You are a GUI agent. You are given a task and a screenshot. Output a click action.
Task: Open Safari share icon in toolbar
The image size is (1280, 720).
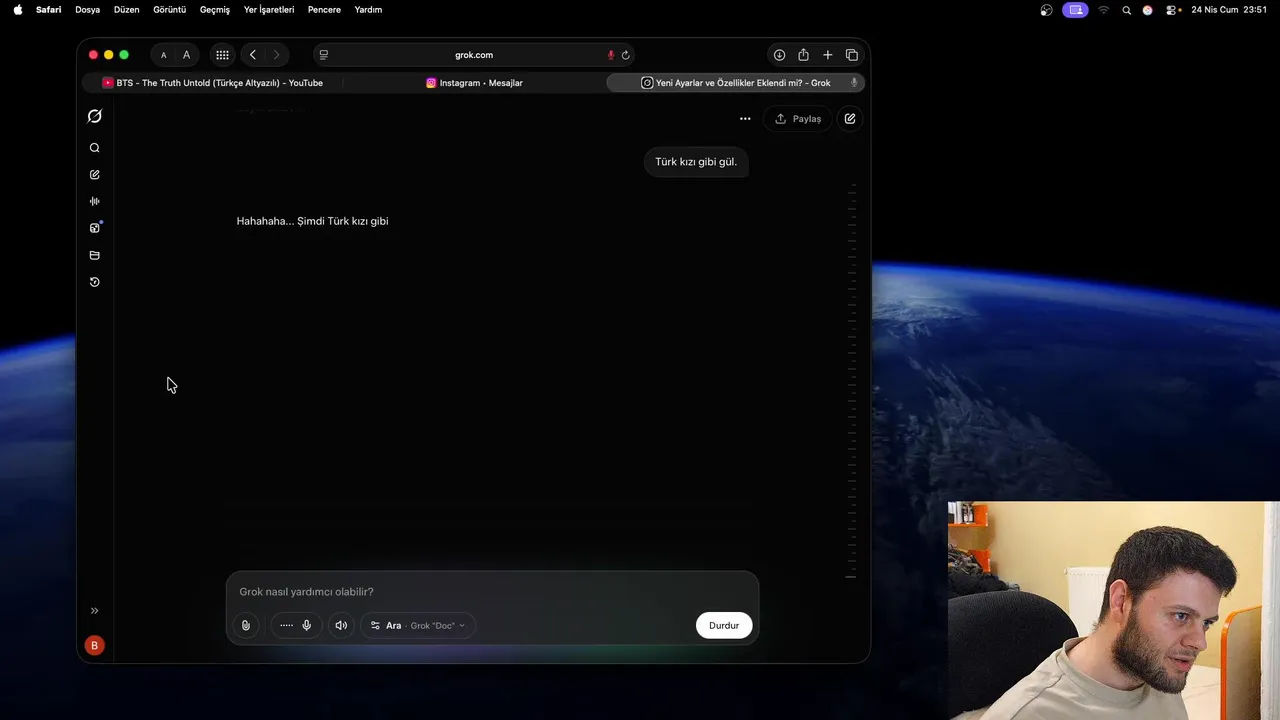(803, 55)
